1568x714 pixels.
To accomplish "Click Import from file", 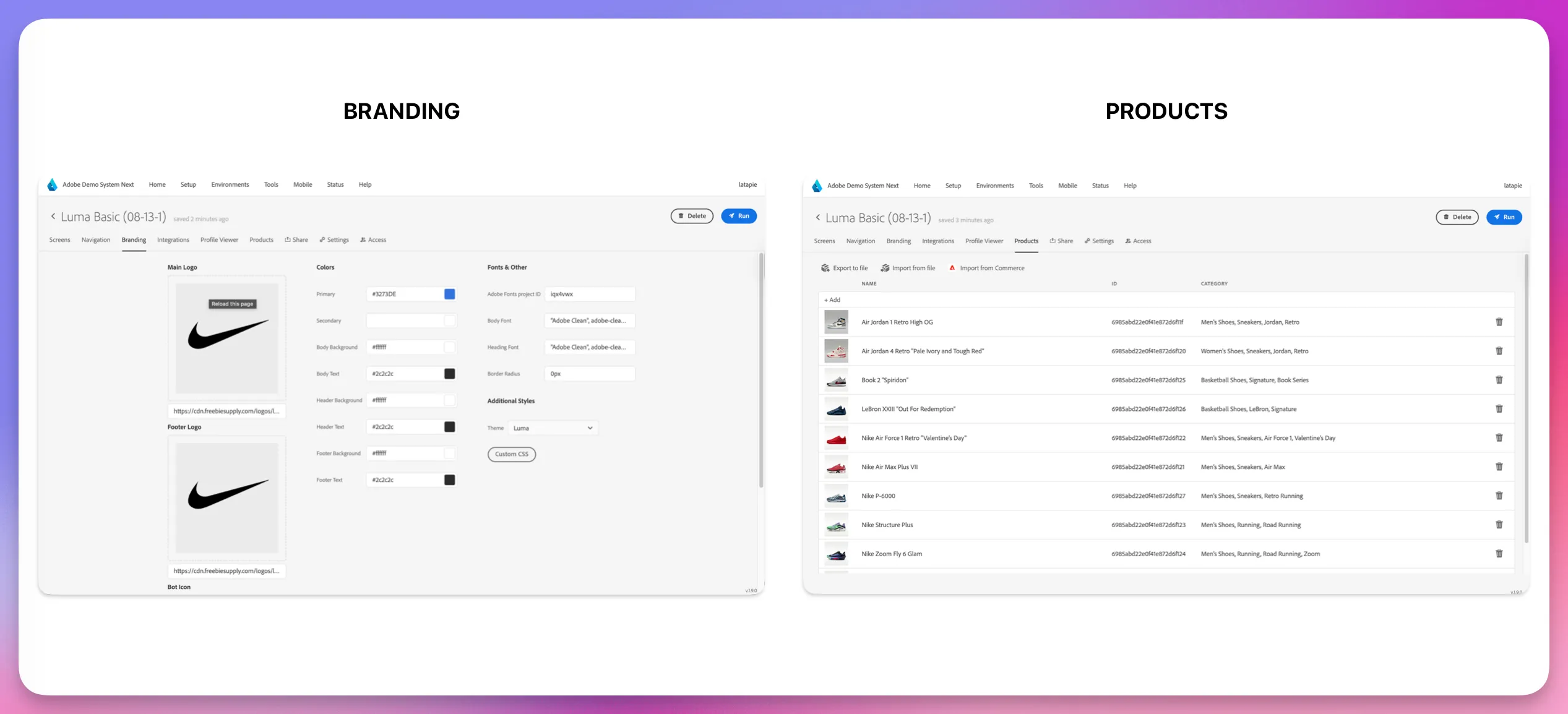I will click(x=908, y=268).
